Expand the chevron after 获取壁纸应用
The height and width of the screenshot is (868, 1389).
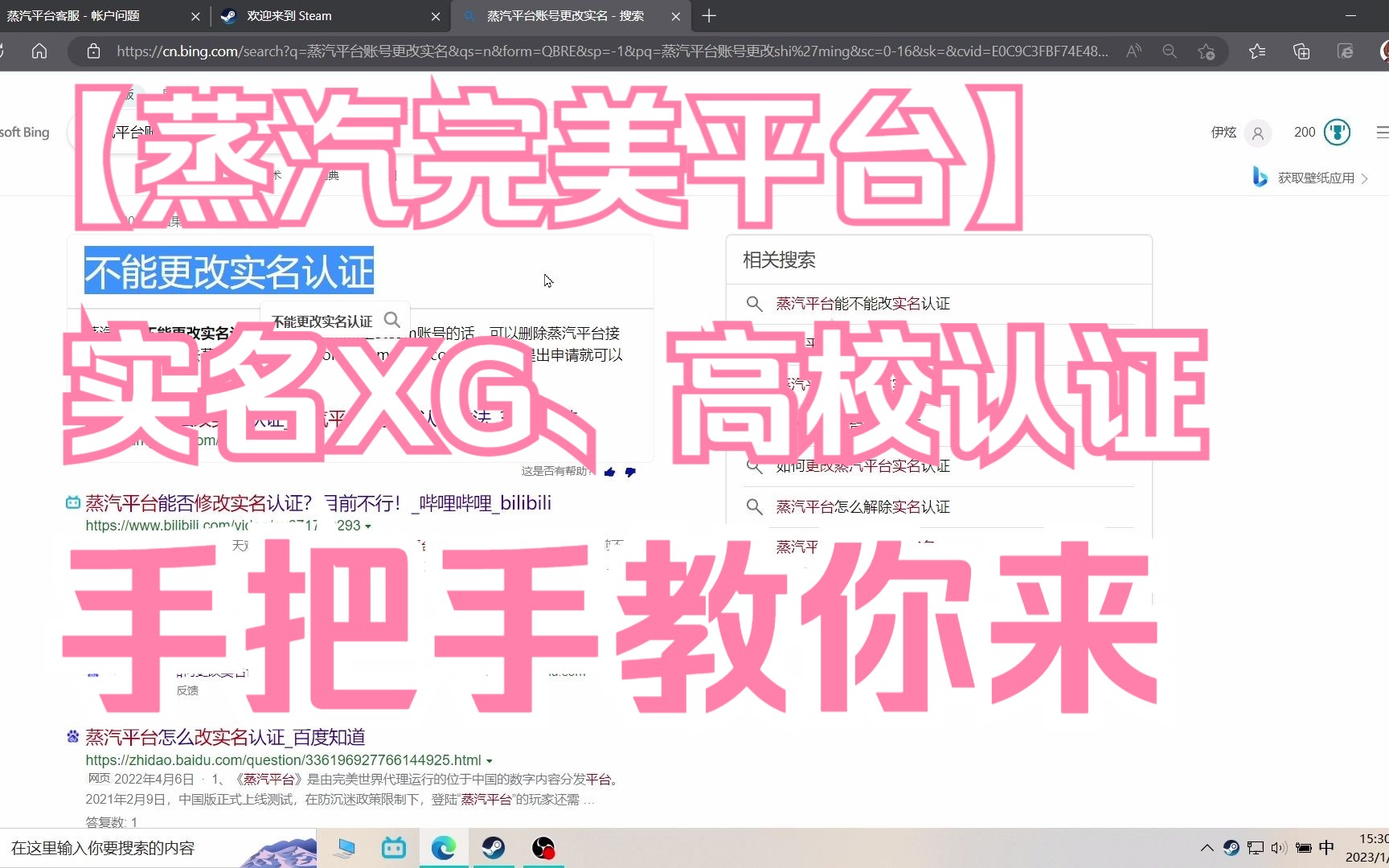[x=1364, y=178]
